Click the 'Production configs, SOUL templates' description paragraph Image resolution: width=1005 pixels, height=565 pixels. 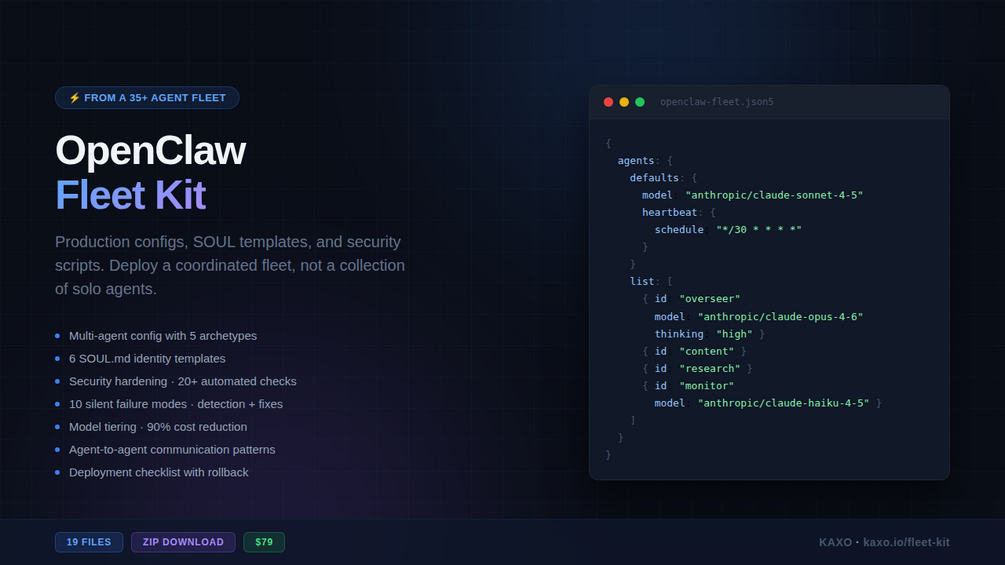pos(230,265)
